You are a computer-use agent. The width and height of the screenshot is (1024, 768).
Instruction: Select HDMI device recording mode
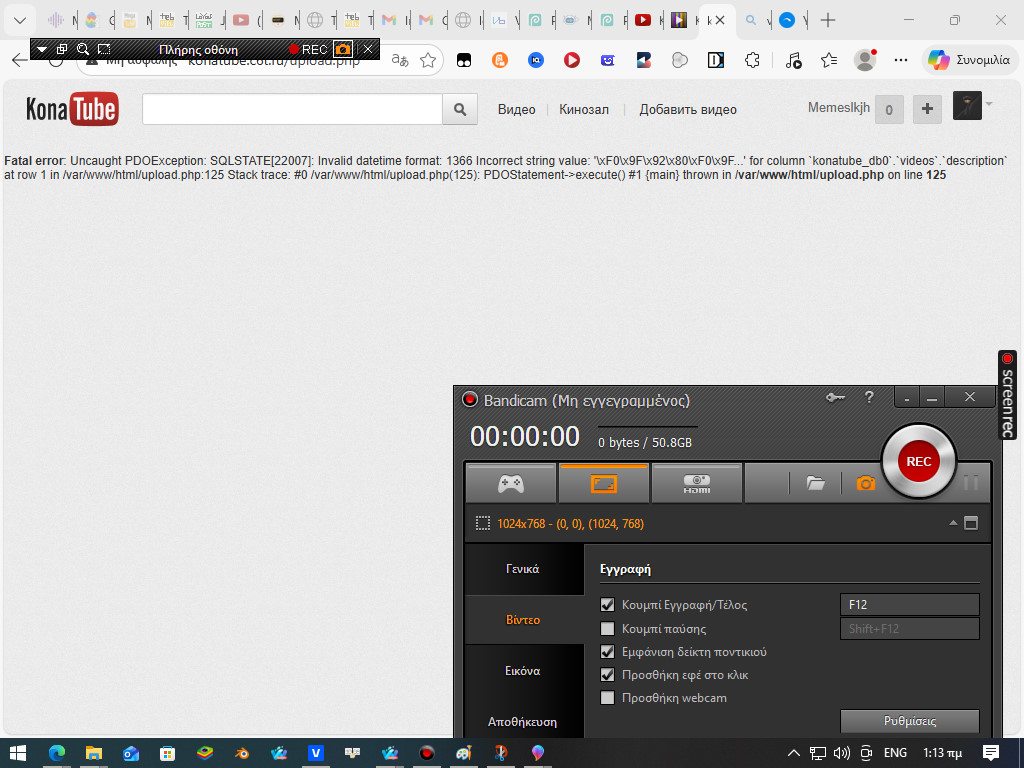(696, 484)
